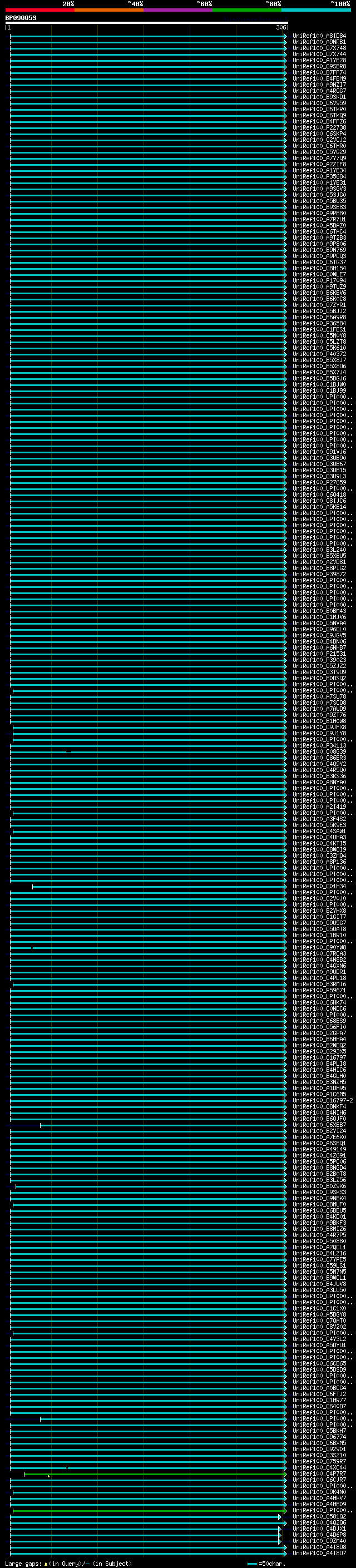
Task: Select label UniRef100_Q3T9U9
Action: (x=319, y=672)
